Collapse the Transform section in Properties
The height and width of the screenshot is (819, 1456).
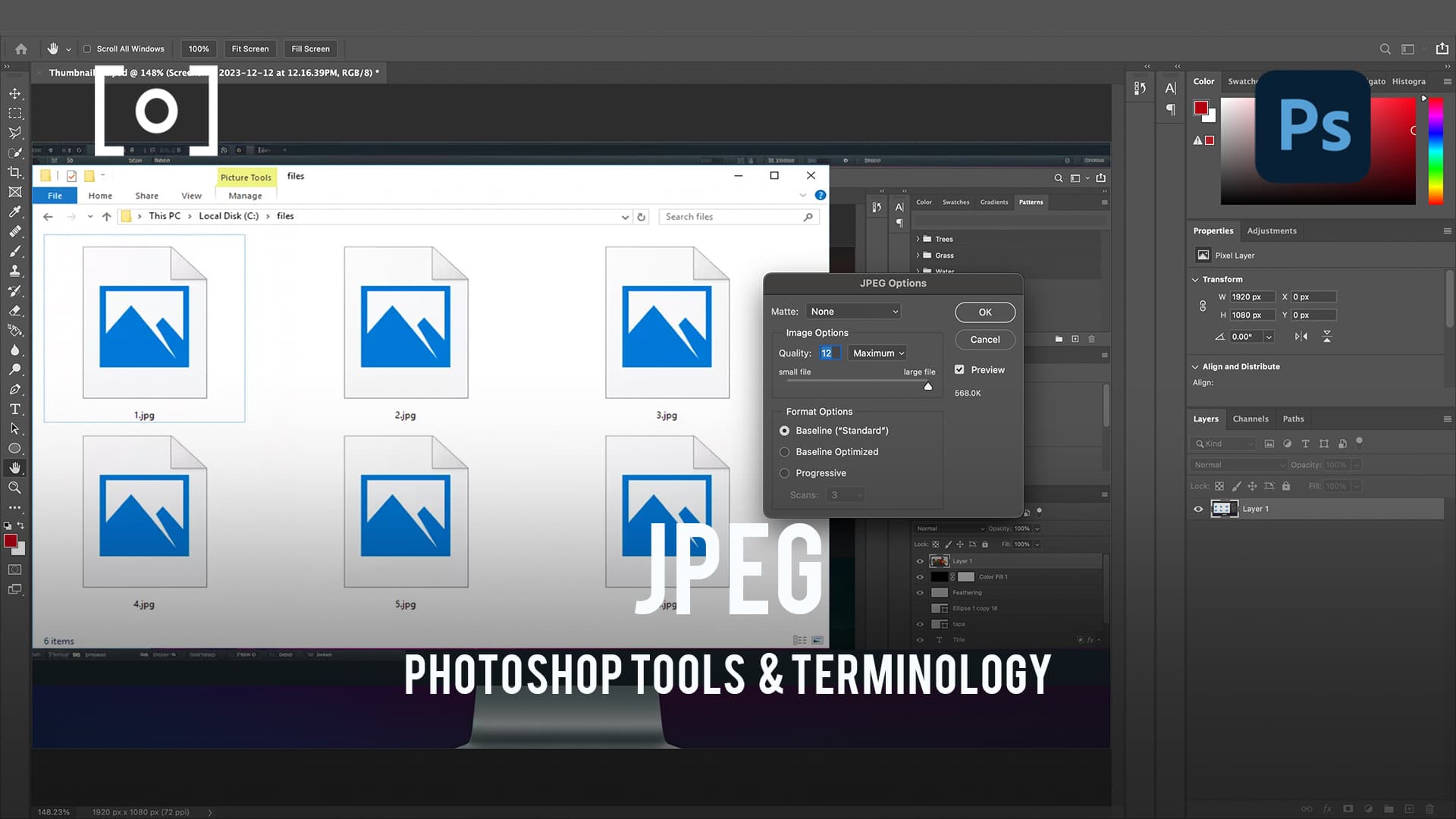coord(1197,279)
